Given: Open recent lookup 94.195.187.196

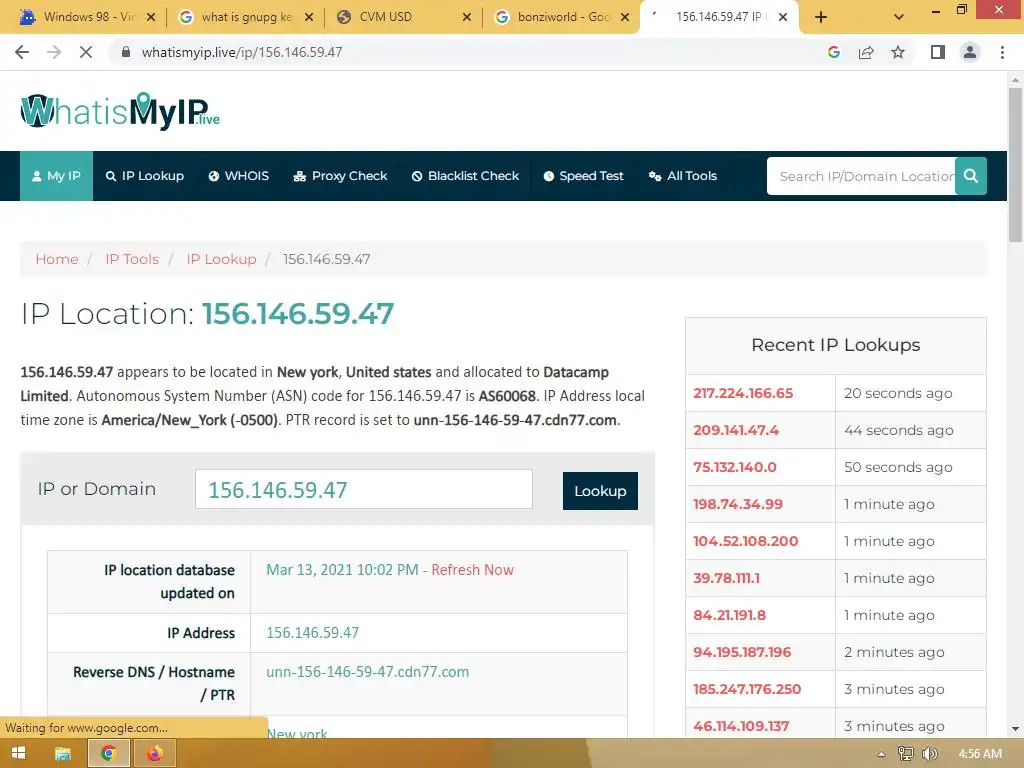Looking at the screenshot, I should tap(742, 652).
